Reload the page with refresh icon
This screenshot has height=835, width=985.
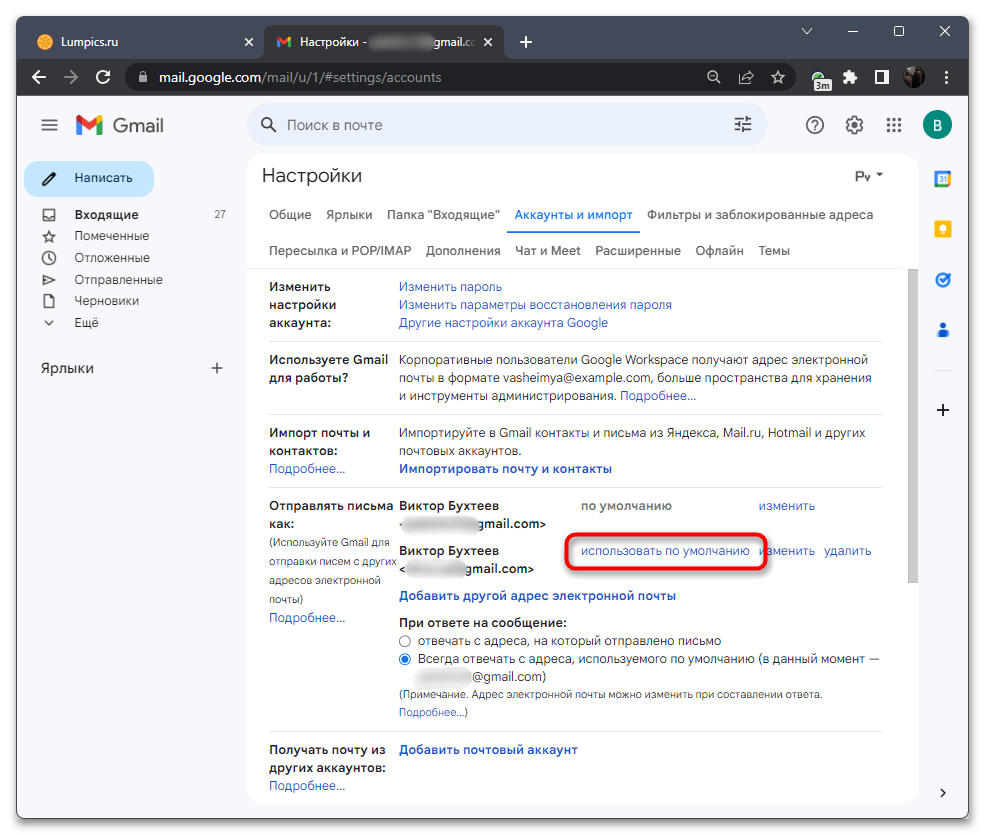[103, 77]
